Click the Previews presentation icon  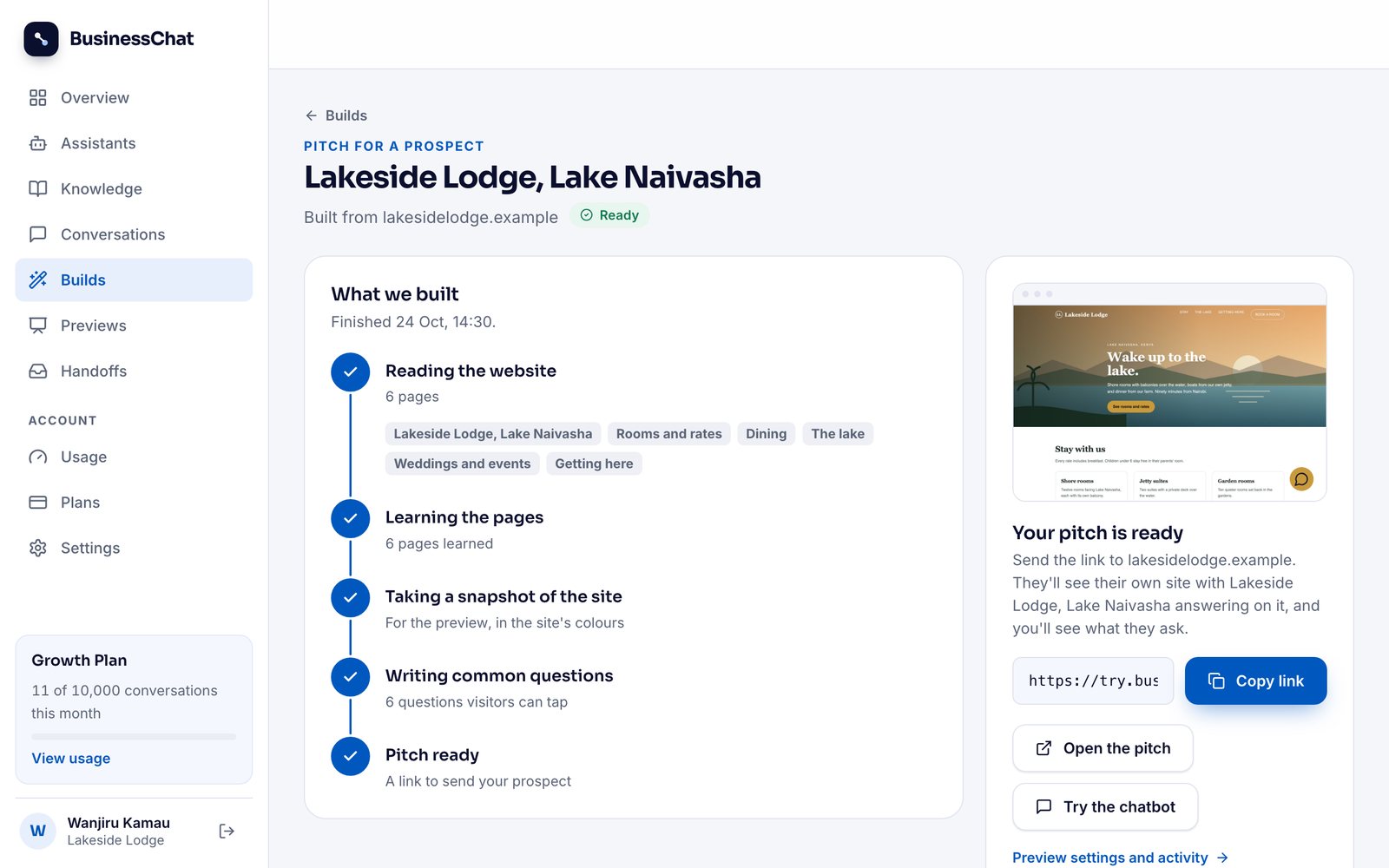pyautogui.click(x=37, y=325)
